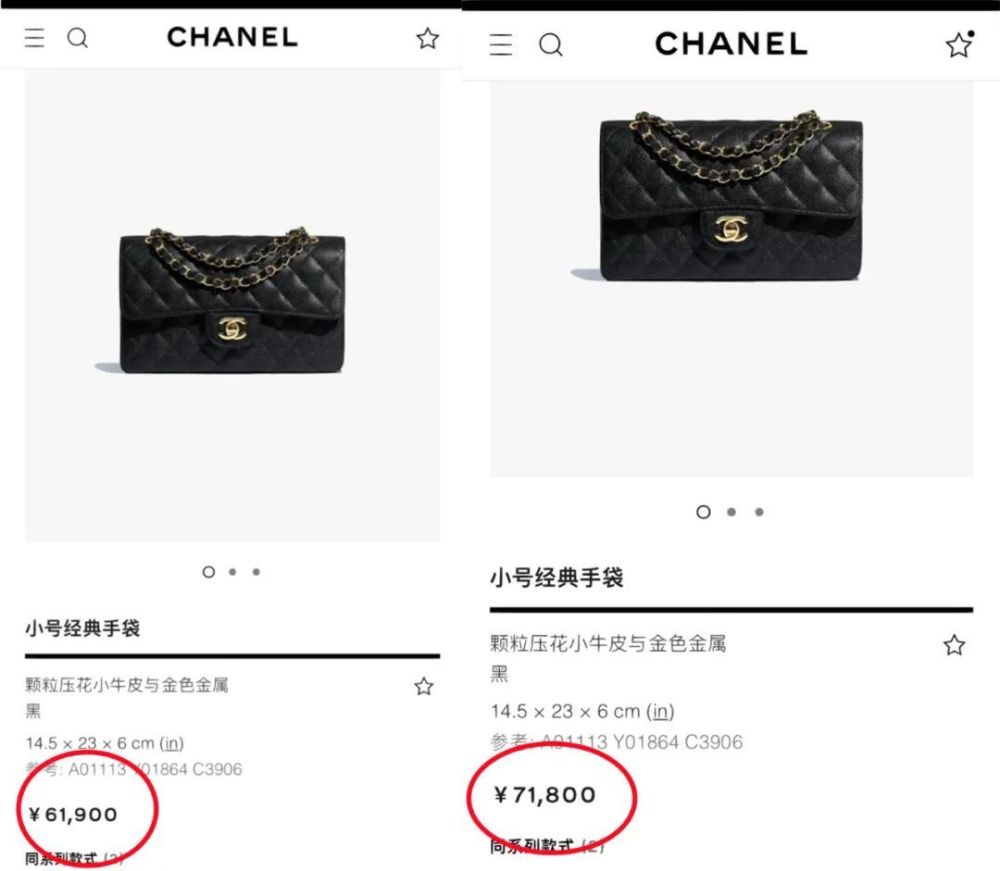Open wishlist star in left header

pos(427,38)
